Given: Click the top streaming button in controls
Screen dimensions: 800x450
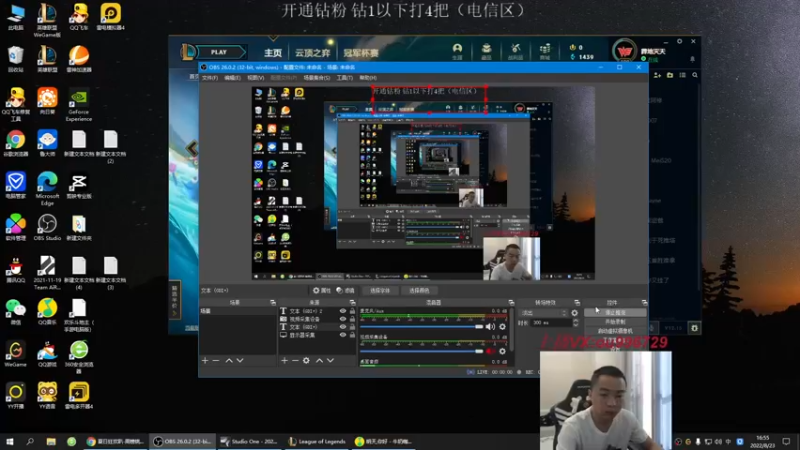Looking at the screenshot, I should pyautogui.click(x=615, y=312).
